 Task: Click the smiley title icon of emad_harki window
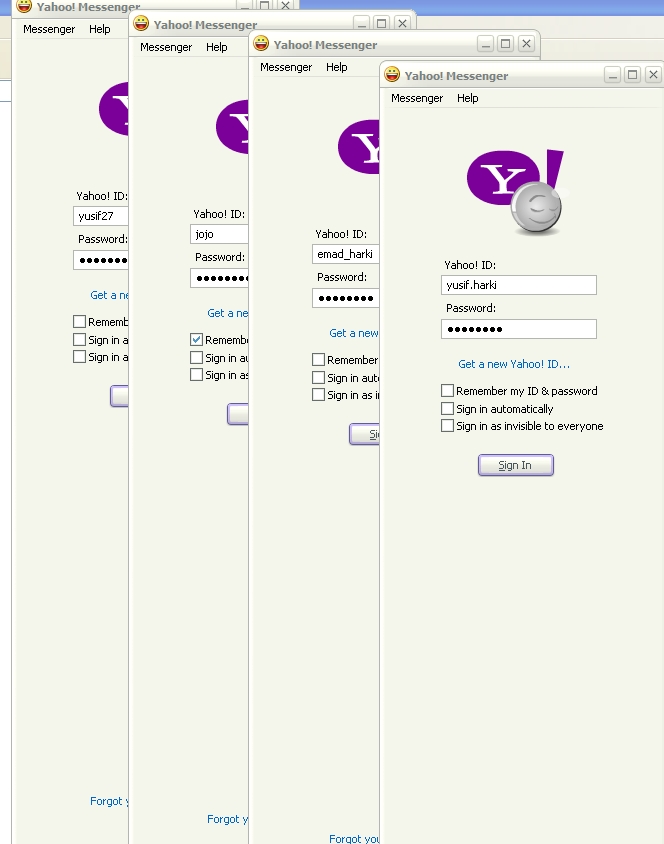pyautogui.click(x=261, y=43)
